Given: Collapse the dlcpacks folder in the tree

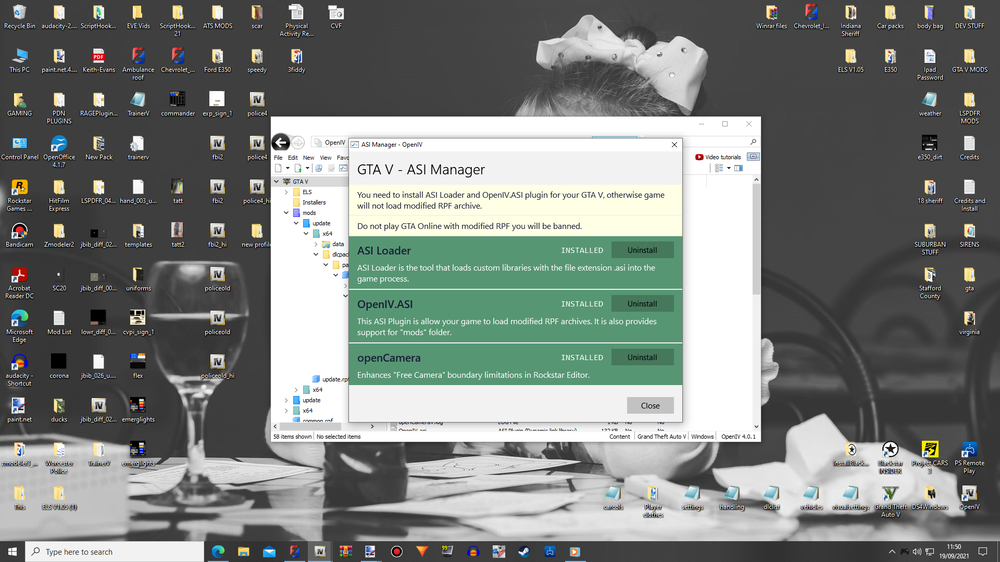Looking at the screenshot, I should pyautogui.click(x=316, y=255).
